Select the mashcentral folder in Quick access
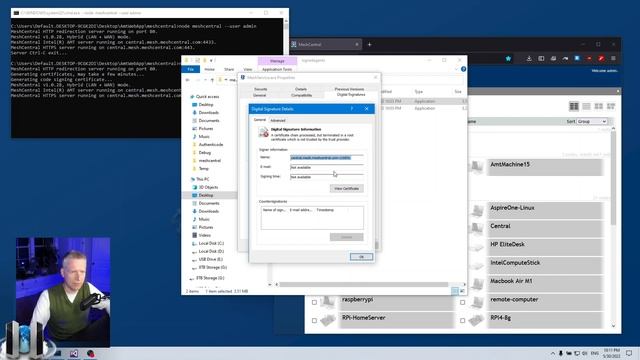Screen dimensions: 640x360 pos(209,161)
